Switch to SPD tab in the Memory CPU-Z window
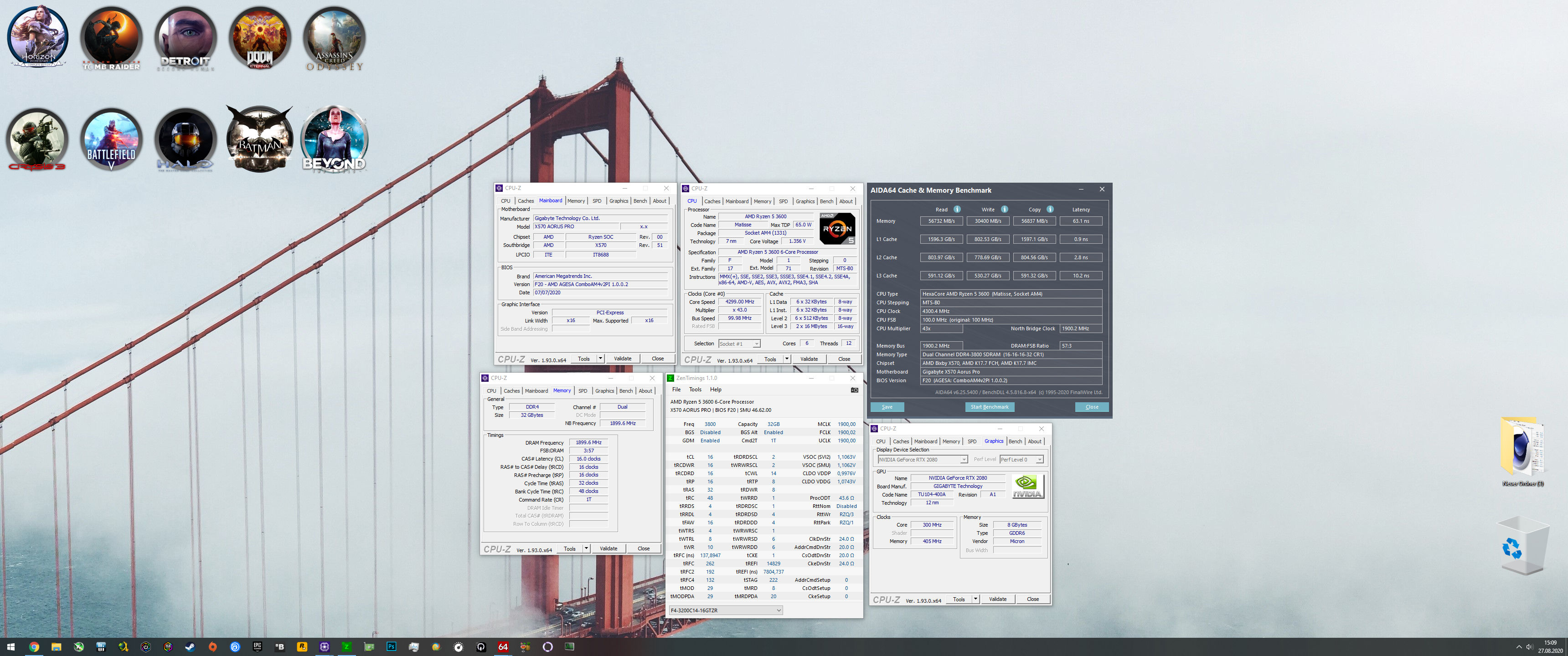 [x=583, y=391]
